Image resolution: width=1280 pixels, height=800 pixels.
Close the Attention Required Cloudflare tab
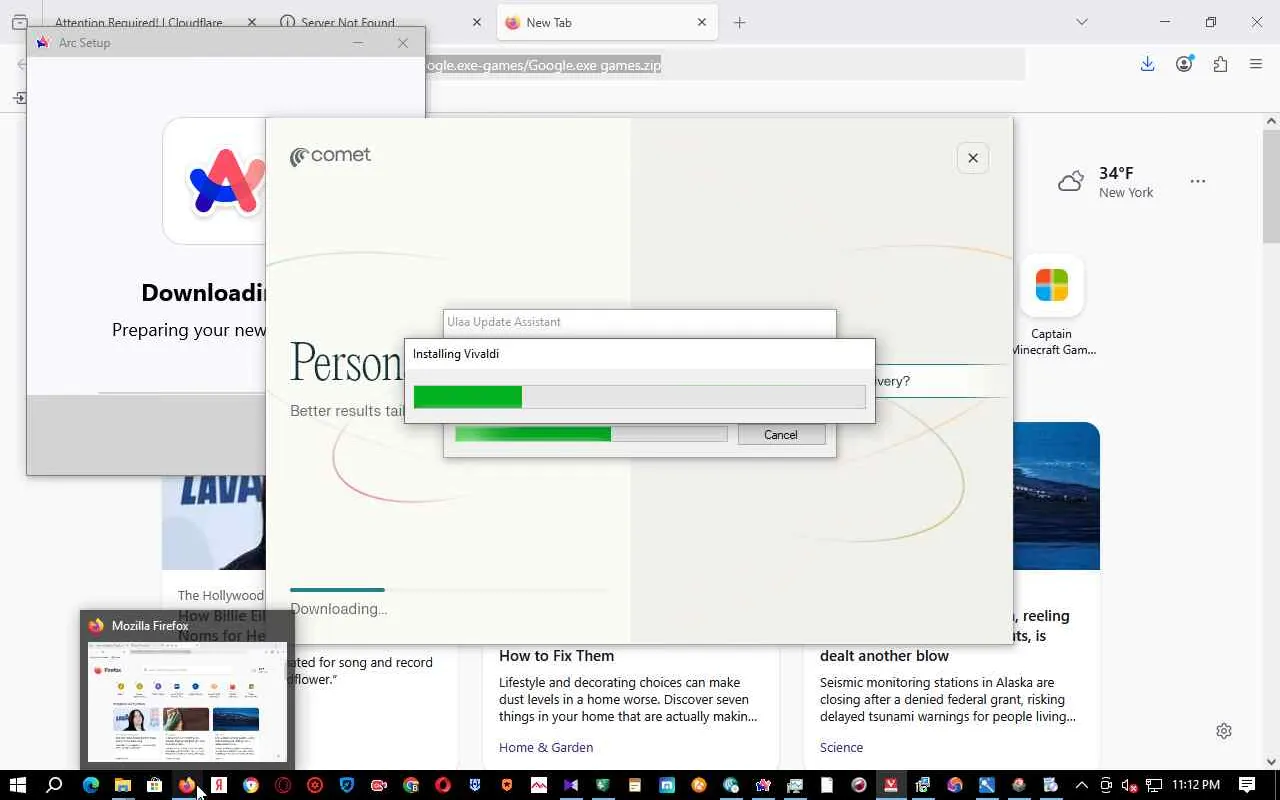pos(251,22)
